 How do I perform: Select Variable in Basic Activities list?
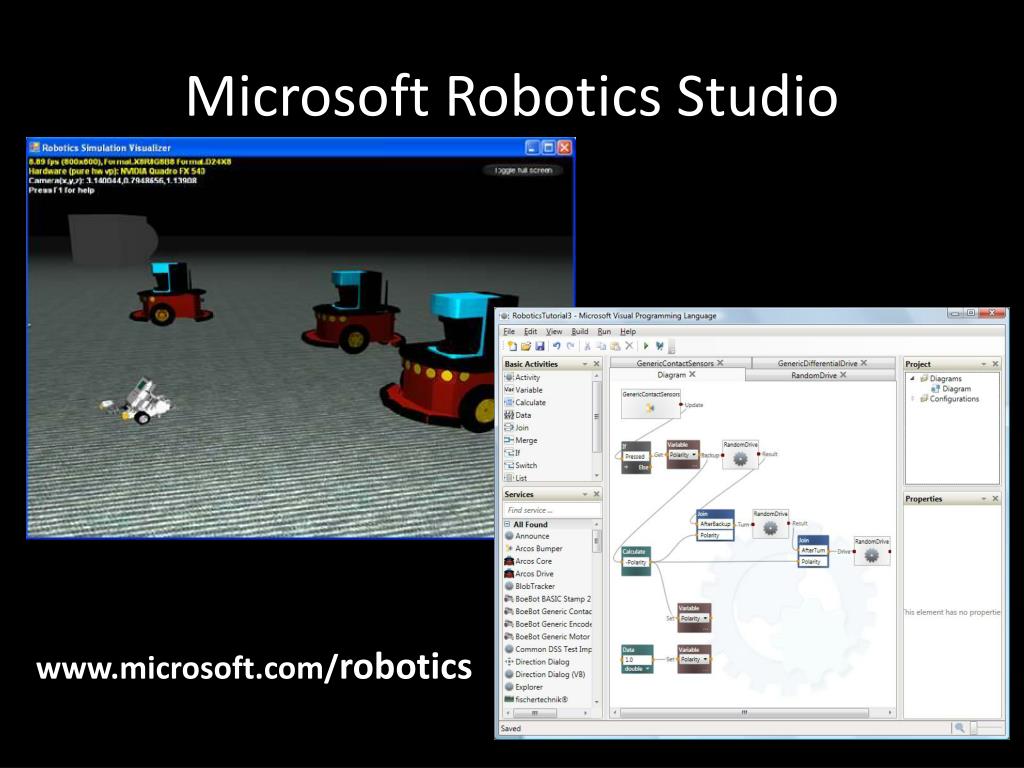[x=524, y=390]
